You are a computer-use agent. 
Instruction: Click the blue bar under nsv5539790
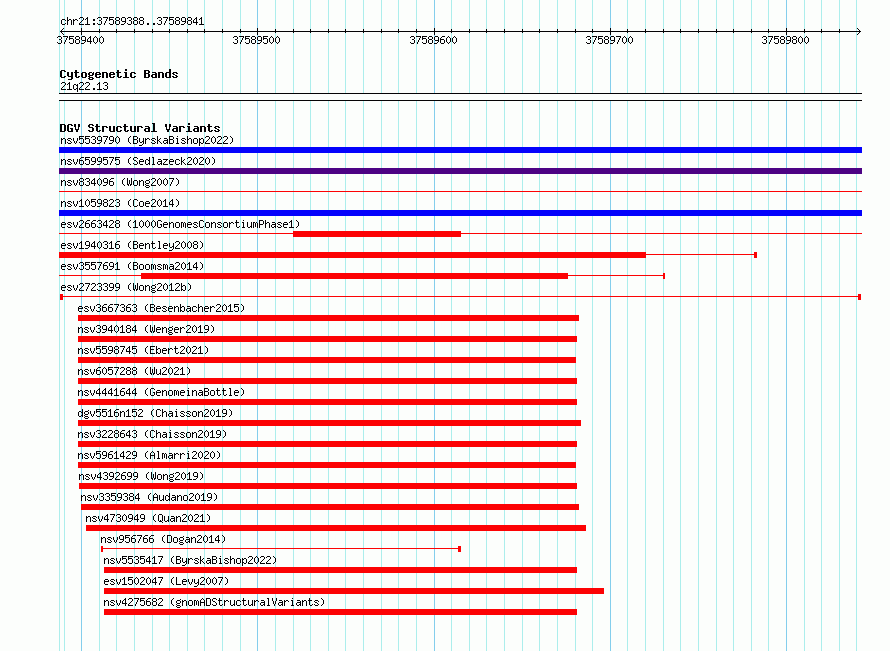click(460, 150)
